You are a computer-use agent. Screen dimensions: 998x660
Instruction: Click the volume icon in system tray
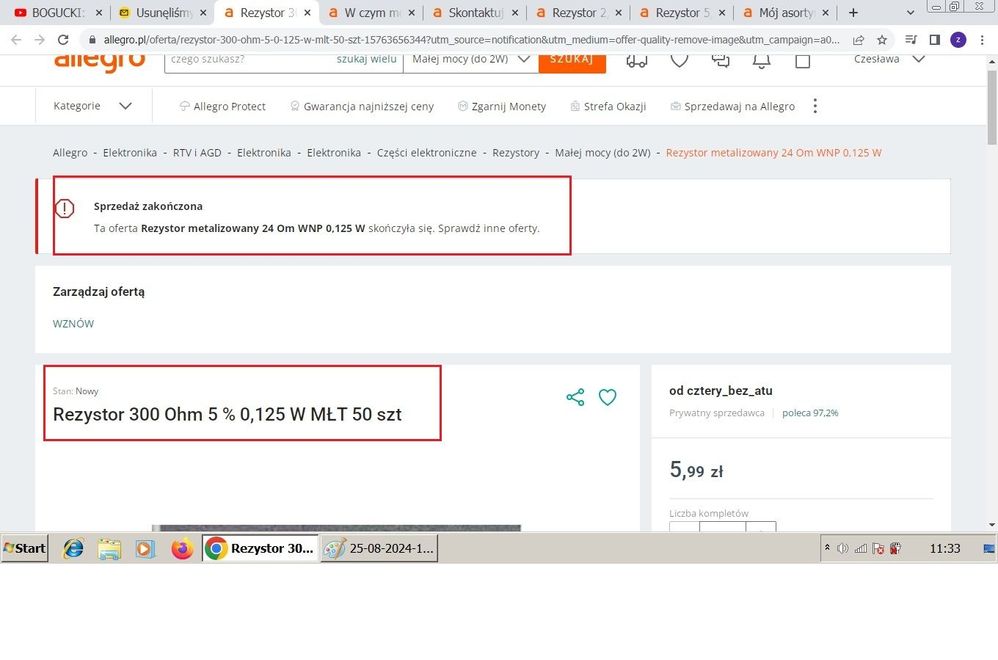[843, 548]
